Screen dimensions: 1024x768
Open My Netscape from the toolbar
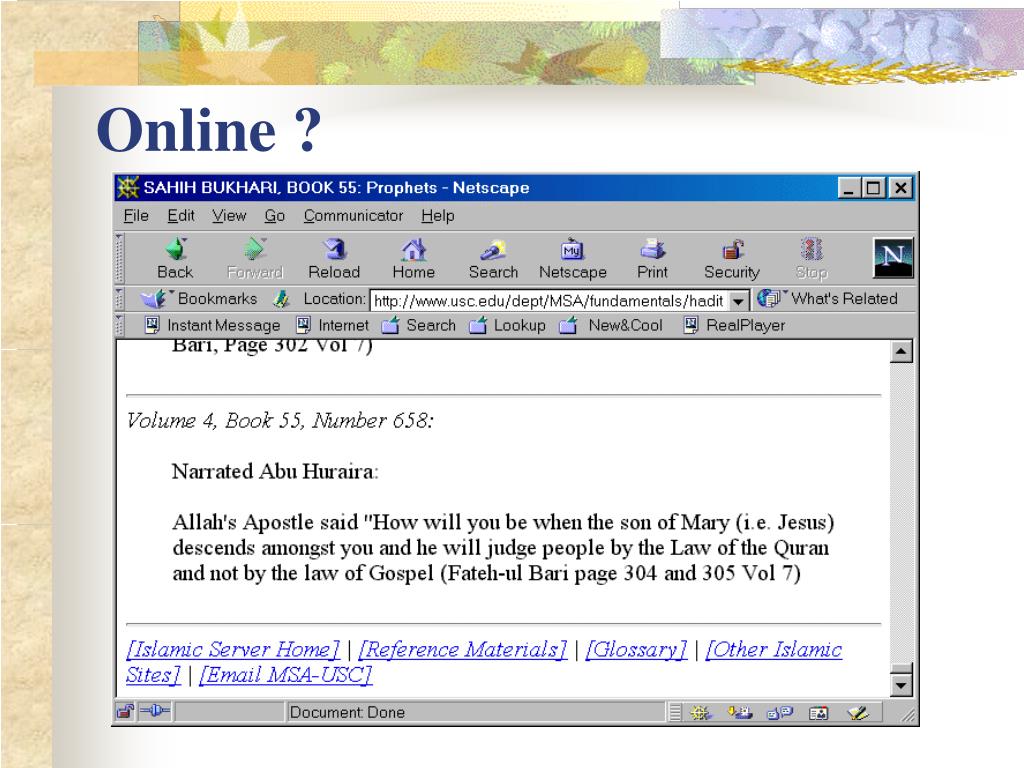[x=573, y=259]
